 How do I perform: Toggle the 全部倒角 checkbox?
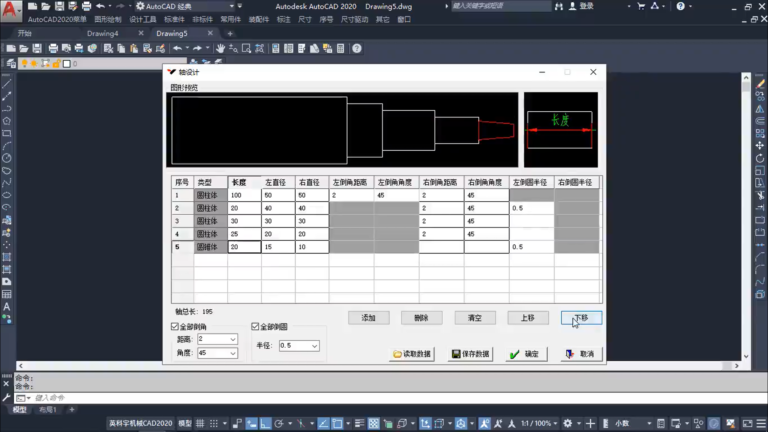click(x=175, y=326)
